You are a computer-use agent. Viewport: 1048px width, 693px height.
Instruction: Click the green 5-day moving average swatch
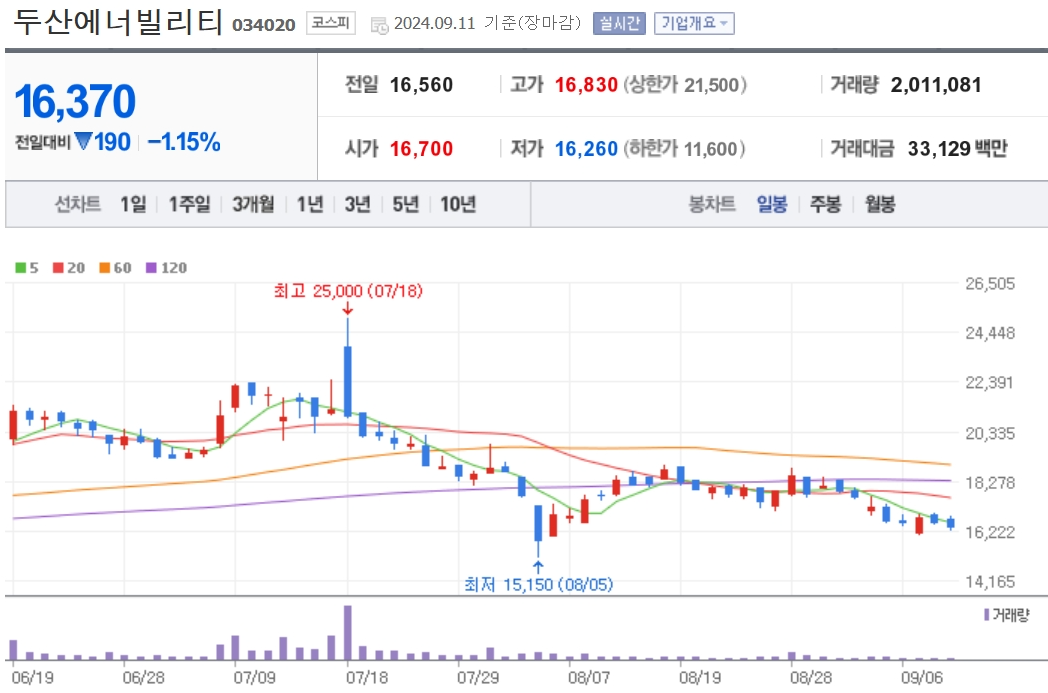pyautogui.click(x=21, y=268)
